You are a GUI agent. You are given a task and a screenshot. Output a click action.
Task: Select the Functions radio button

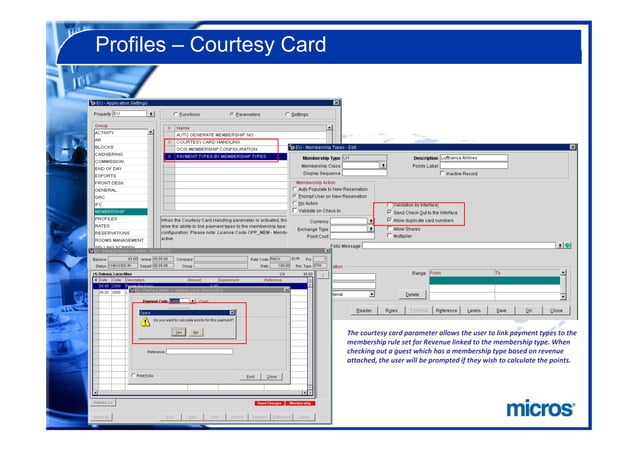tap(176, 115)
